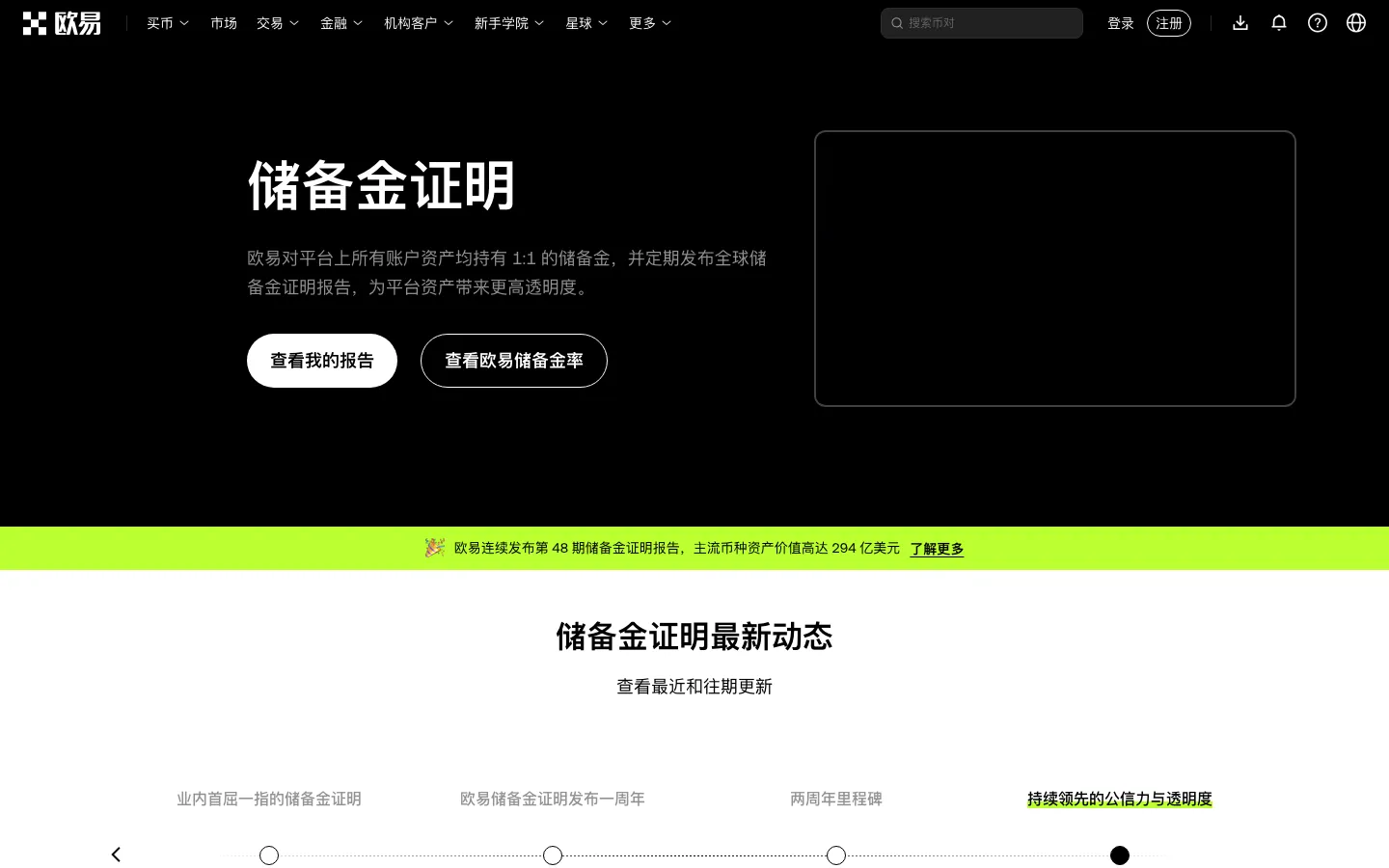1389x868 pixels.
Task: Click the 查看我的报告 button
Action: tap(322, 361)
